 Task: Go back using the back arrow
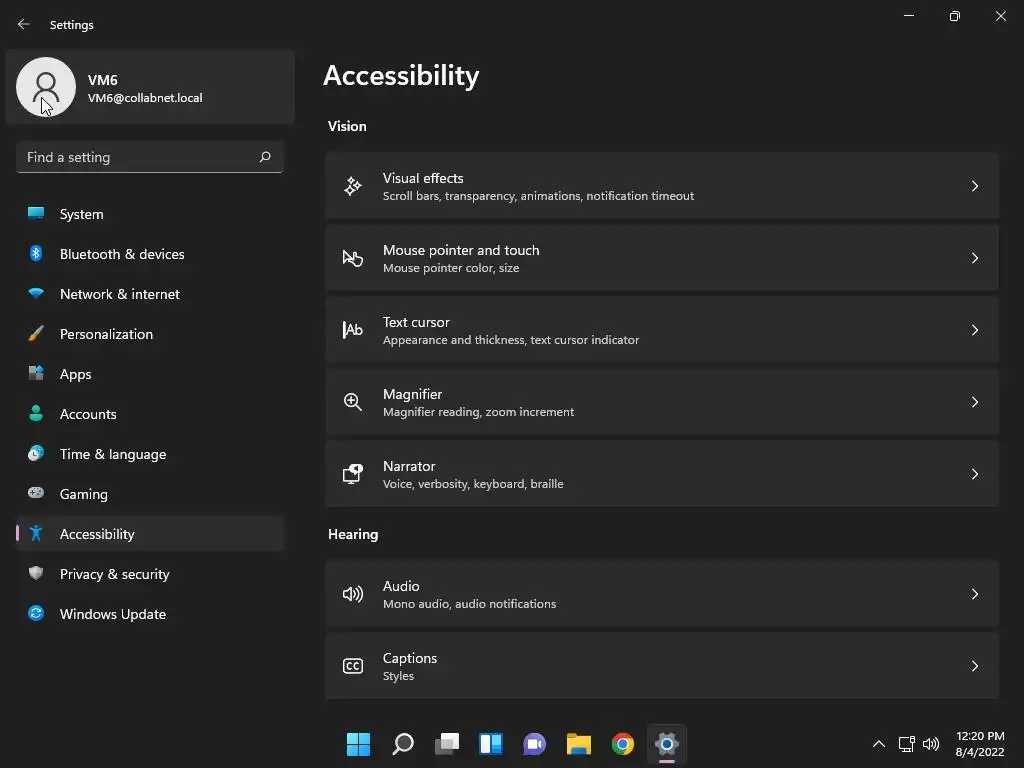[x=24, y=24]
